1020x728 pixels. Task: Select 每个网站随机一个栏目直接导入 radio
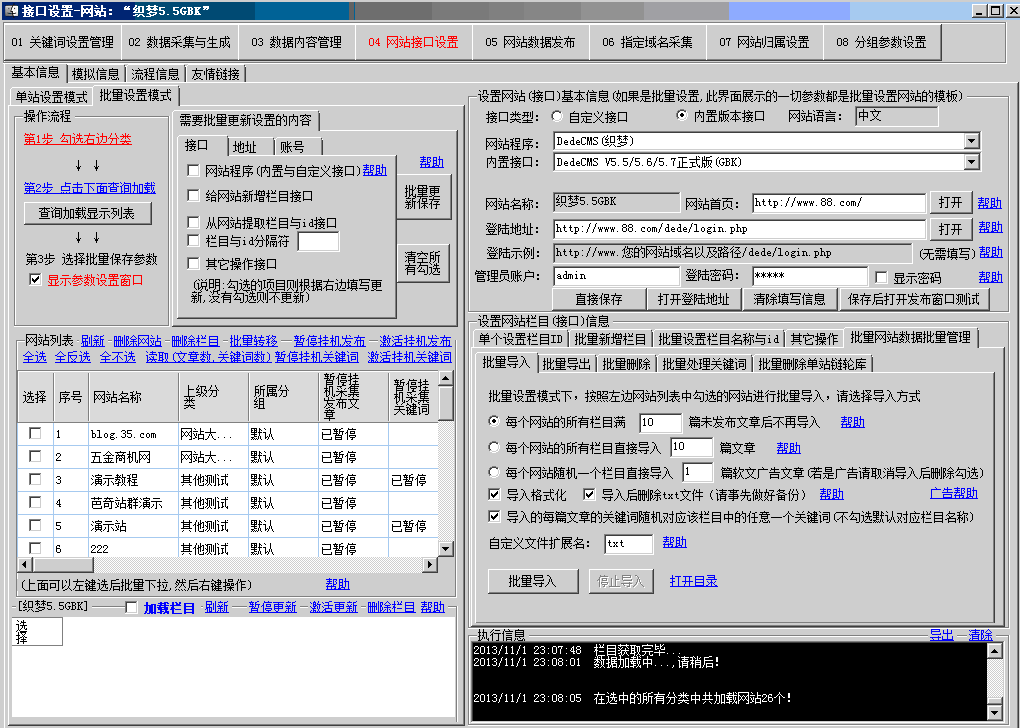click(x=494, y=473)
